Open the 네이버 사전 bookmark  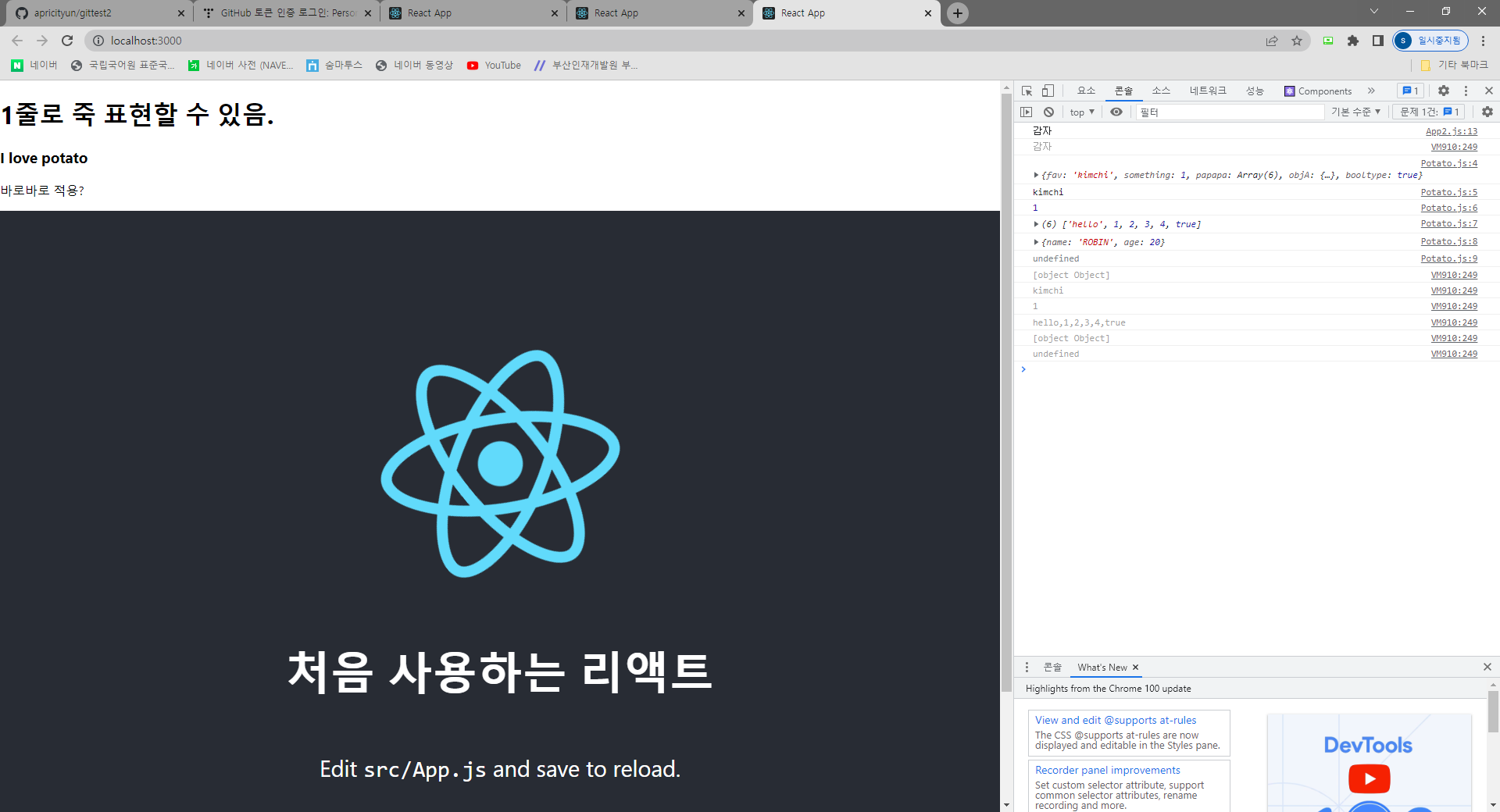[x=241, y=66]
